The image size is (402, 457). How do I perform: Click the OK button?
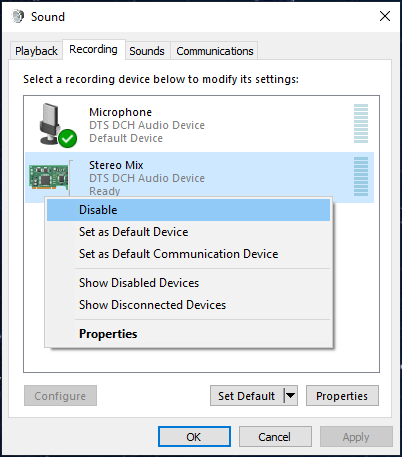[x=194, y=437]
